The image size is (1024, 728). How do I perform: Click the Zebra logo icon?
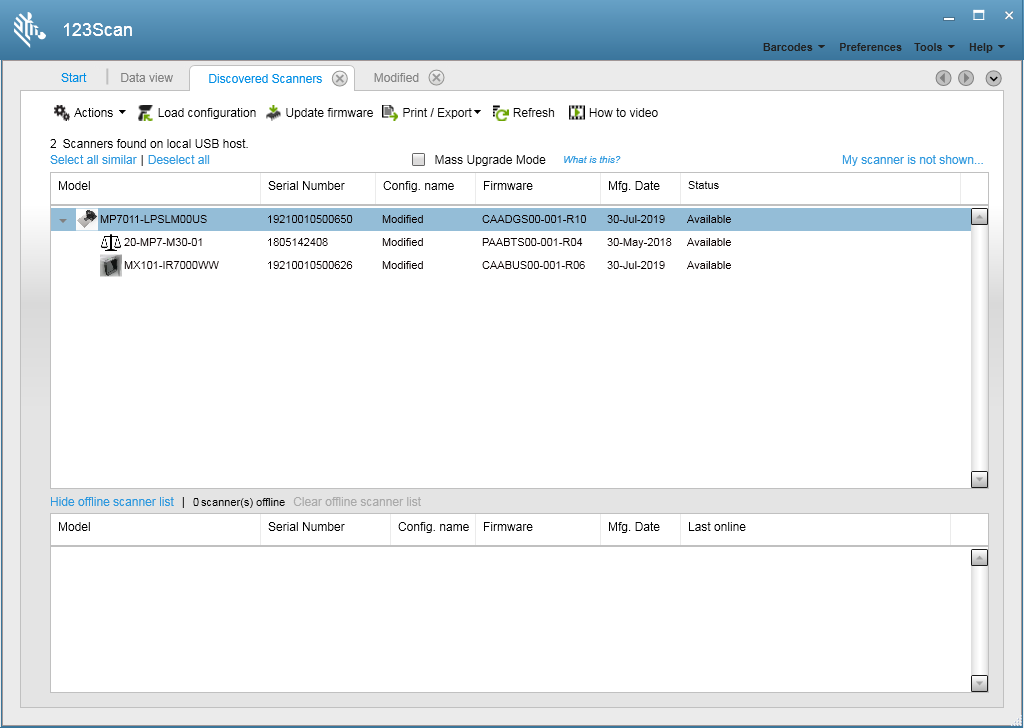[x=30, y=29]
